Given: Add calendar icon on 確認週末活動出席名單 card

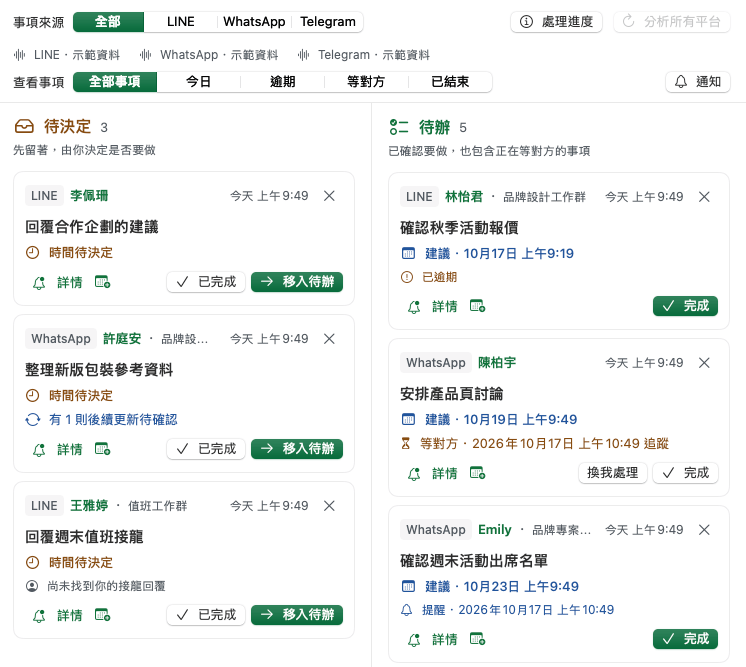Looking at the screenshot, I should [x=477, y=639].
